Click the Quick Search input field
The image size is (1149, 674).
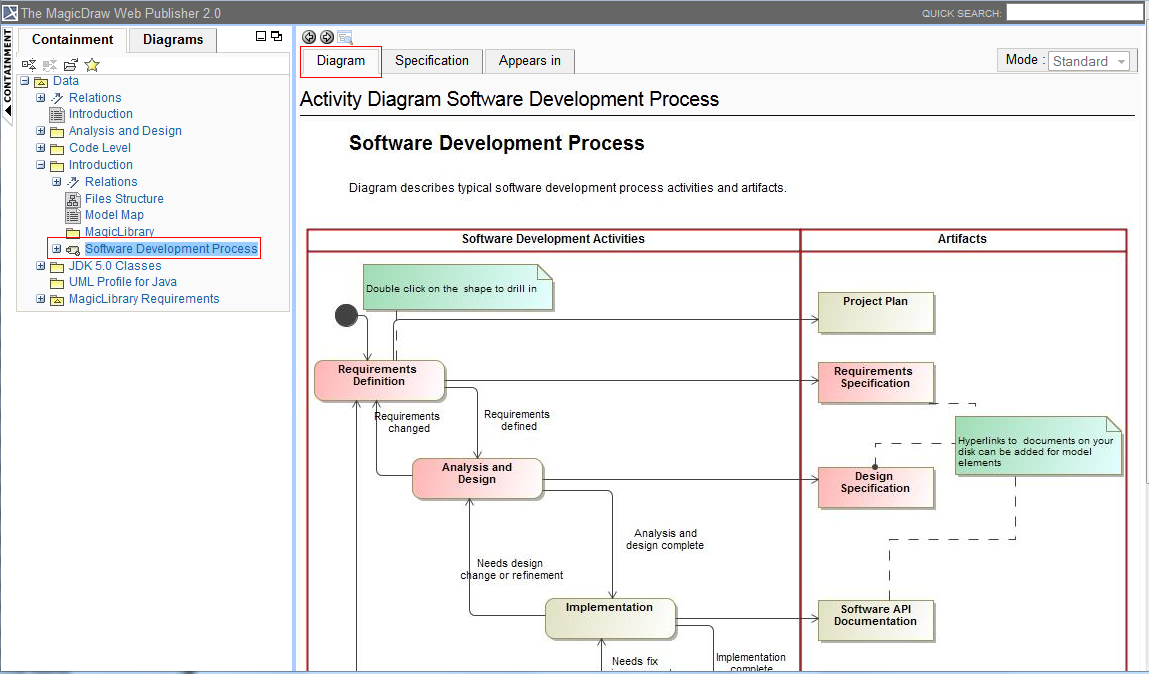point(1073,13)
